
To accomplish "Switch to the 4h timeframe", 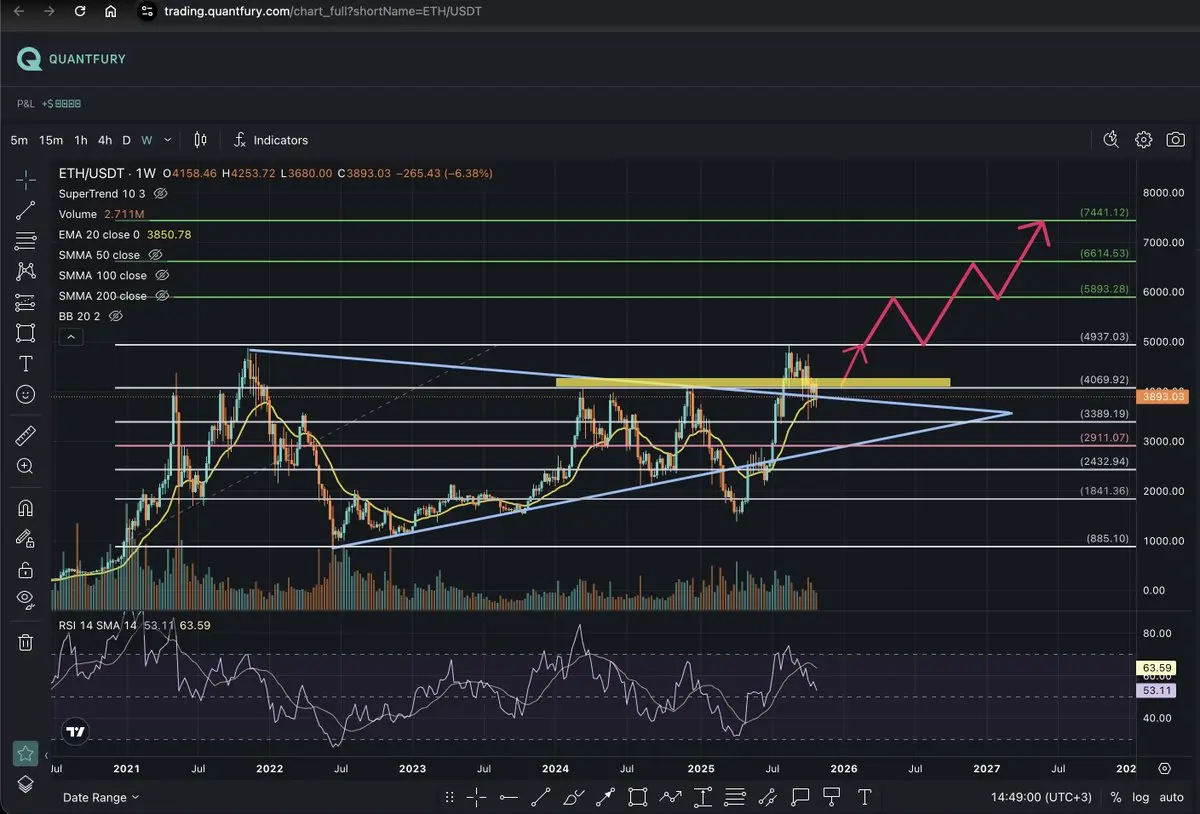I will tap(105, 140).
